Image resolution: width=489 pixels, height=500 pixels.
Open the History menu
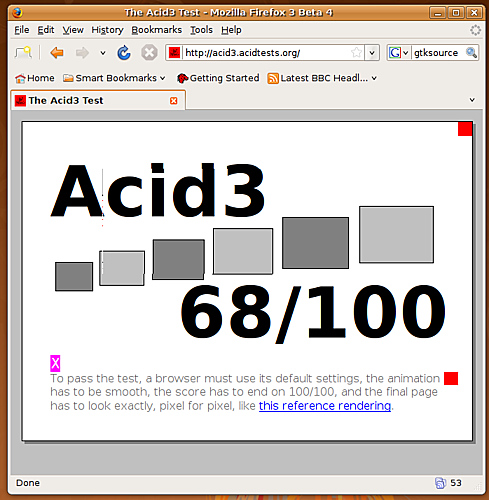click(x=107, y=30)
